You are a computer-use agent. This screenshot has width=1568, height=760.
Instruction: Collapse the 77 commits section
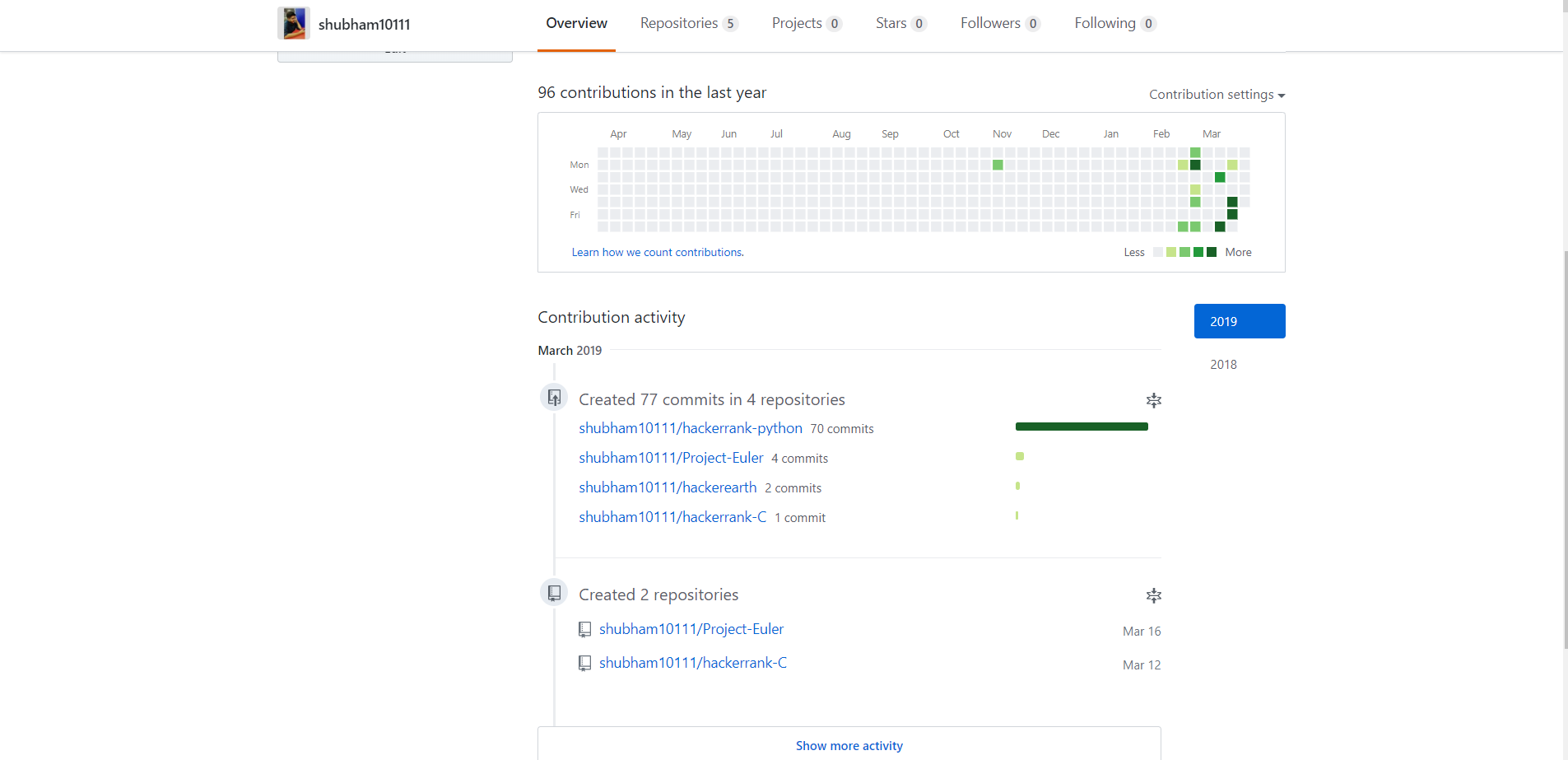click(1153, 401)
